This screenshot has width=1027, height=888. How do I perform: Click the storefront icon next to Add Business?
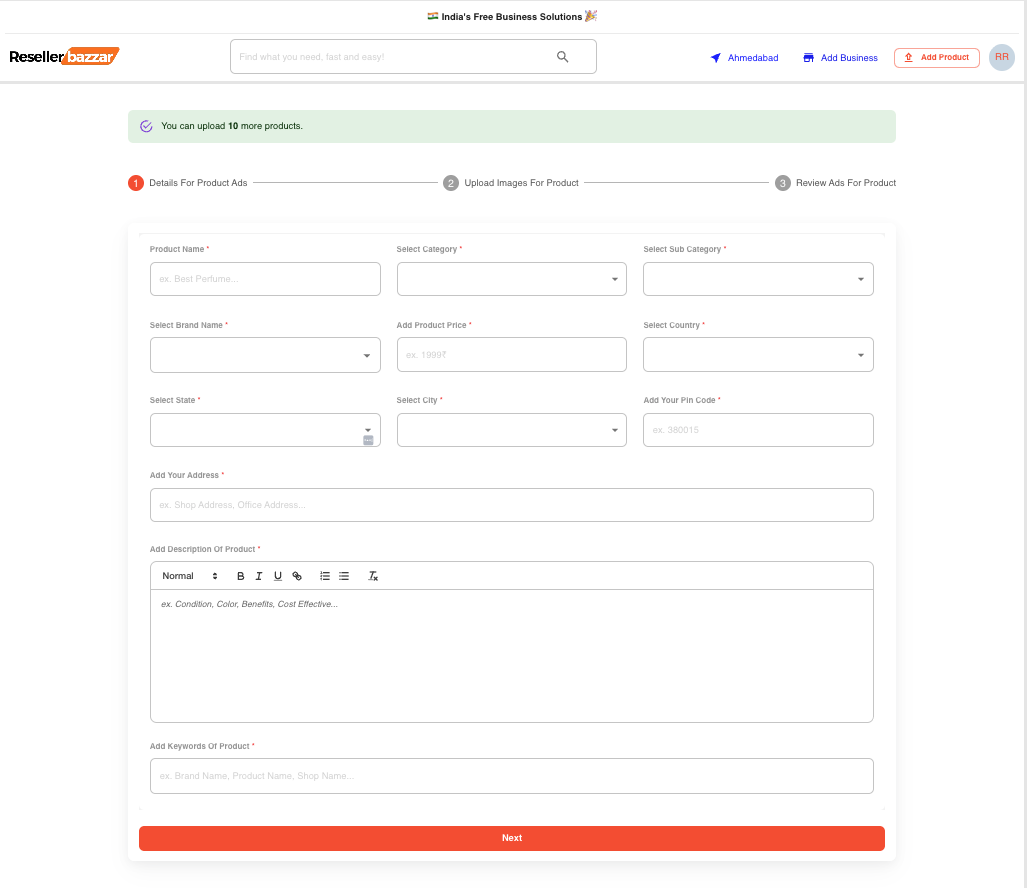pyautogui.click(x=807, y=57)
